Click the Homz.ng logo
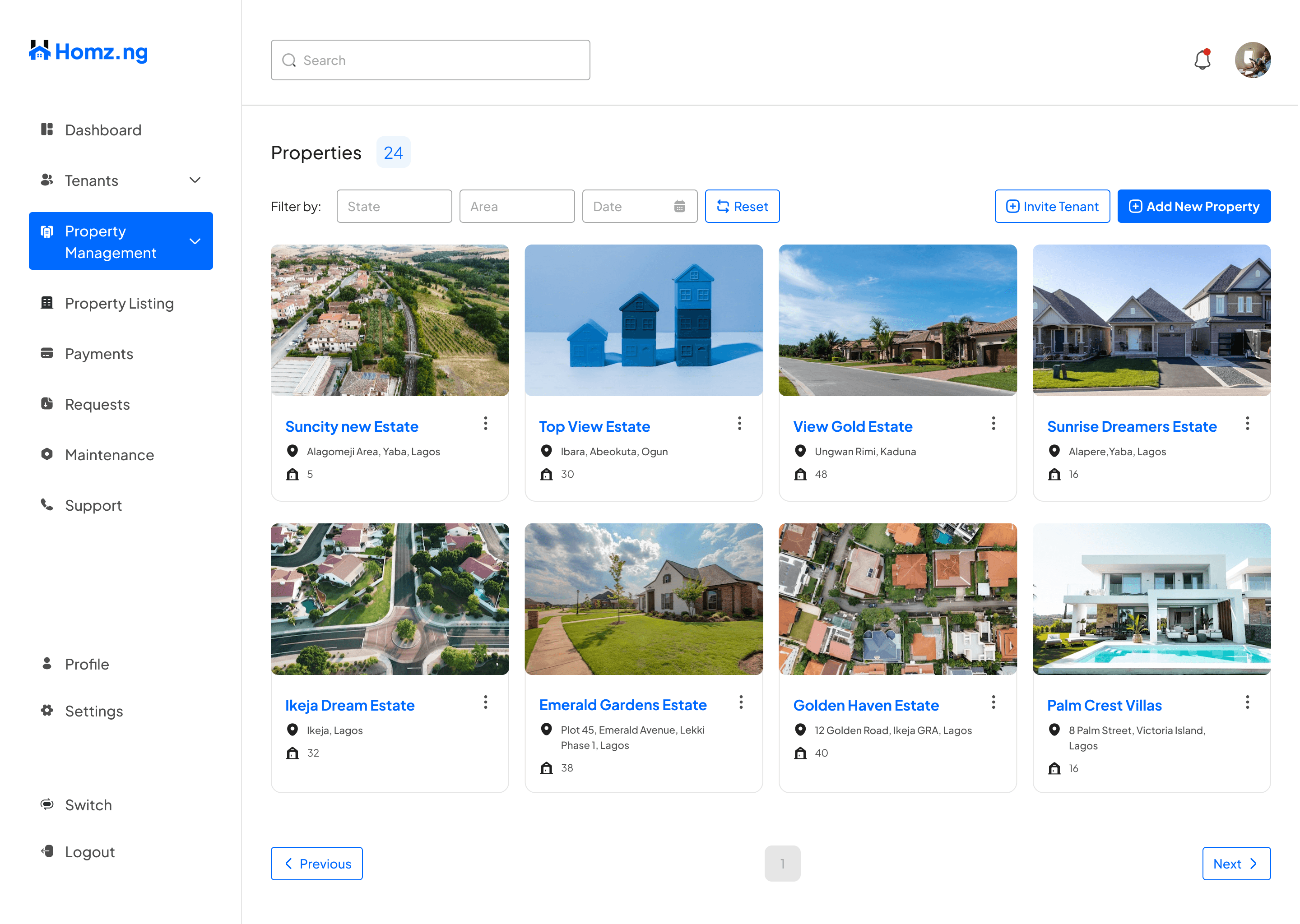The width and height of the screenshot is (1300, 924). click(x=88, y=52)
